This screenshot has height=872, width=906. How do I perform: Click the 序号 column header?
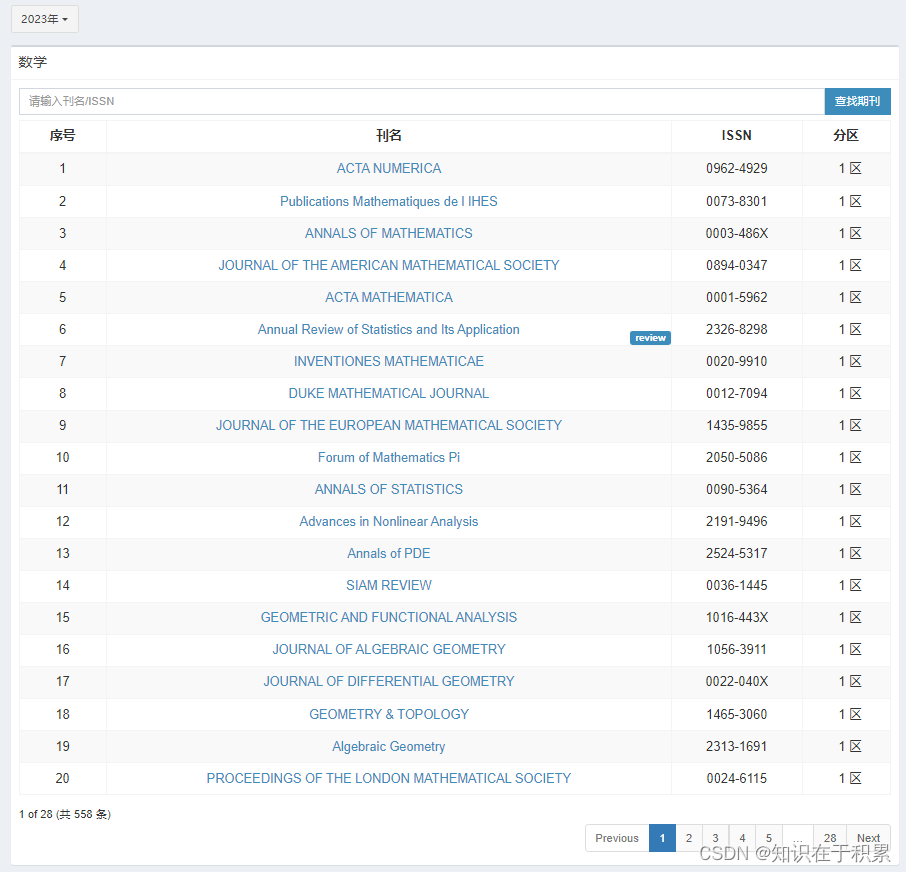[x=62, y=135]
